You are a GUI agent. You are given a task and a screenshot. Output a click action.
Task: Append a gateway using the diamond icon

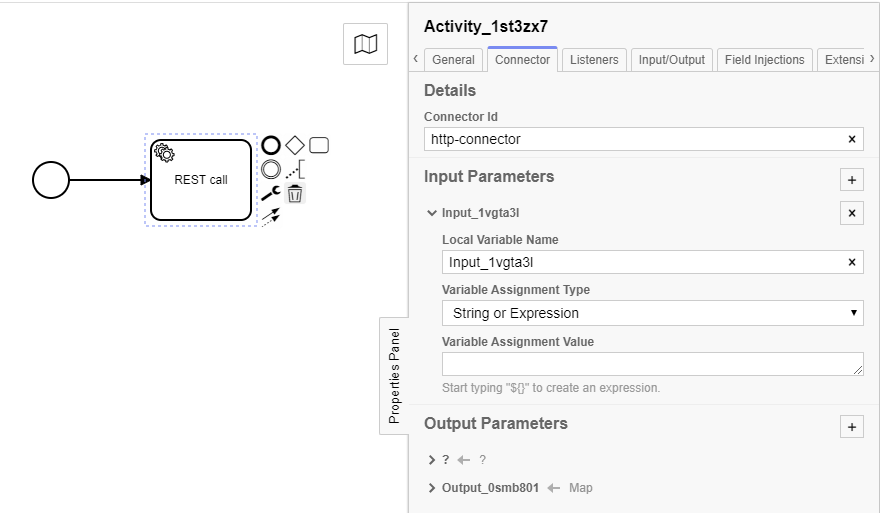[295, 146]
